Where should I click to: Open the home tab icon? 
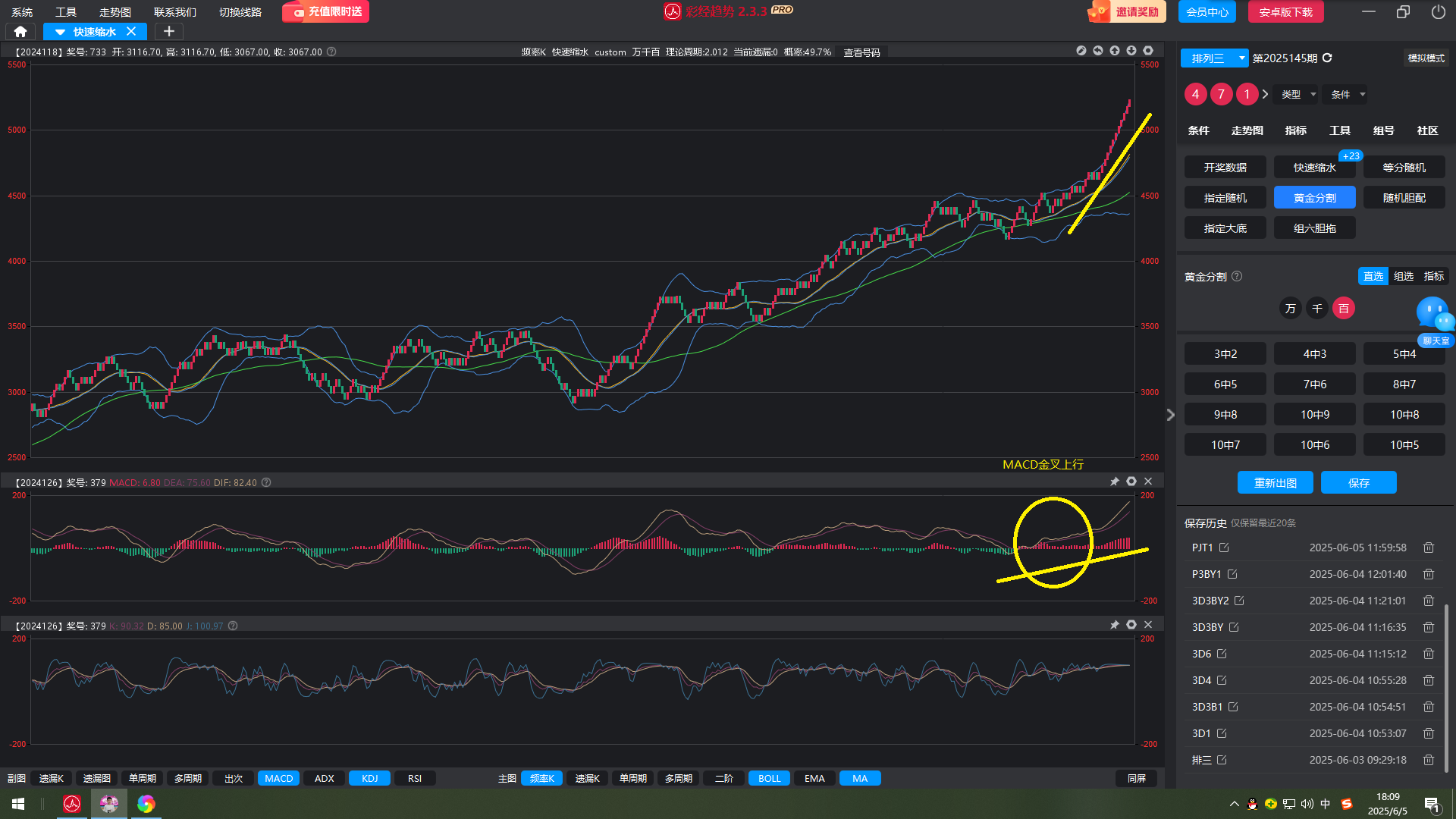(x=20, y=32)
